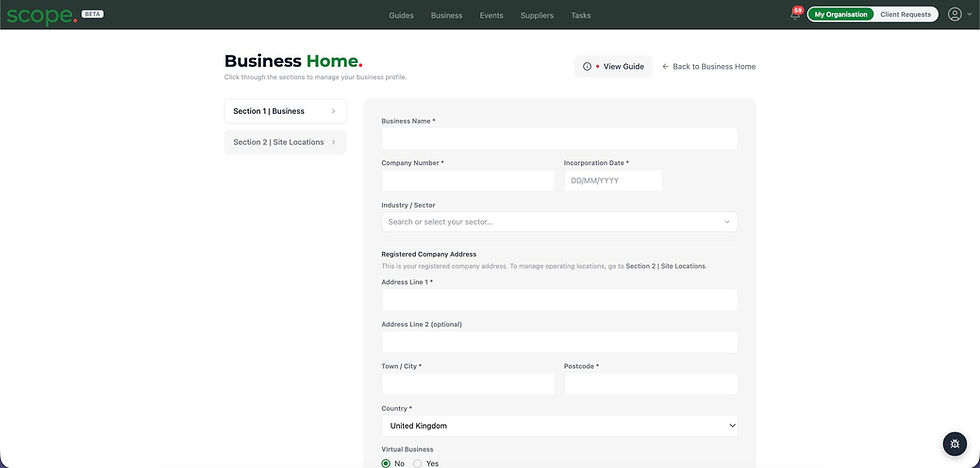This screenshot has width=980, height=468.
Task: Open the user profile avatar menu
Action: click(954, 14)
